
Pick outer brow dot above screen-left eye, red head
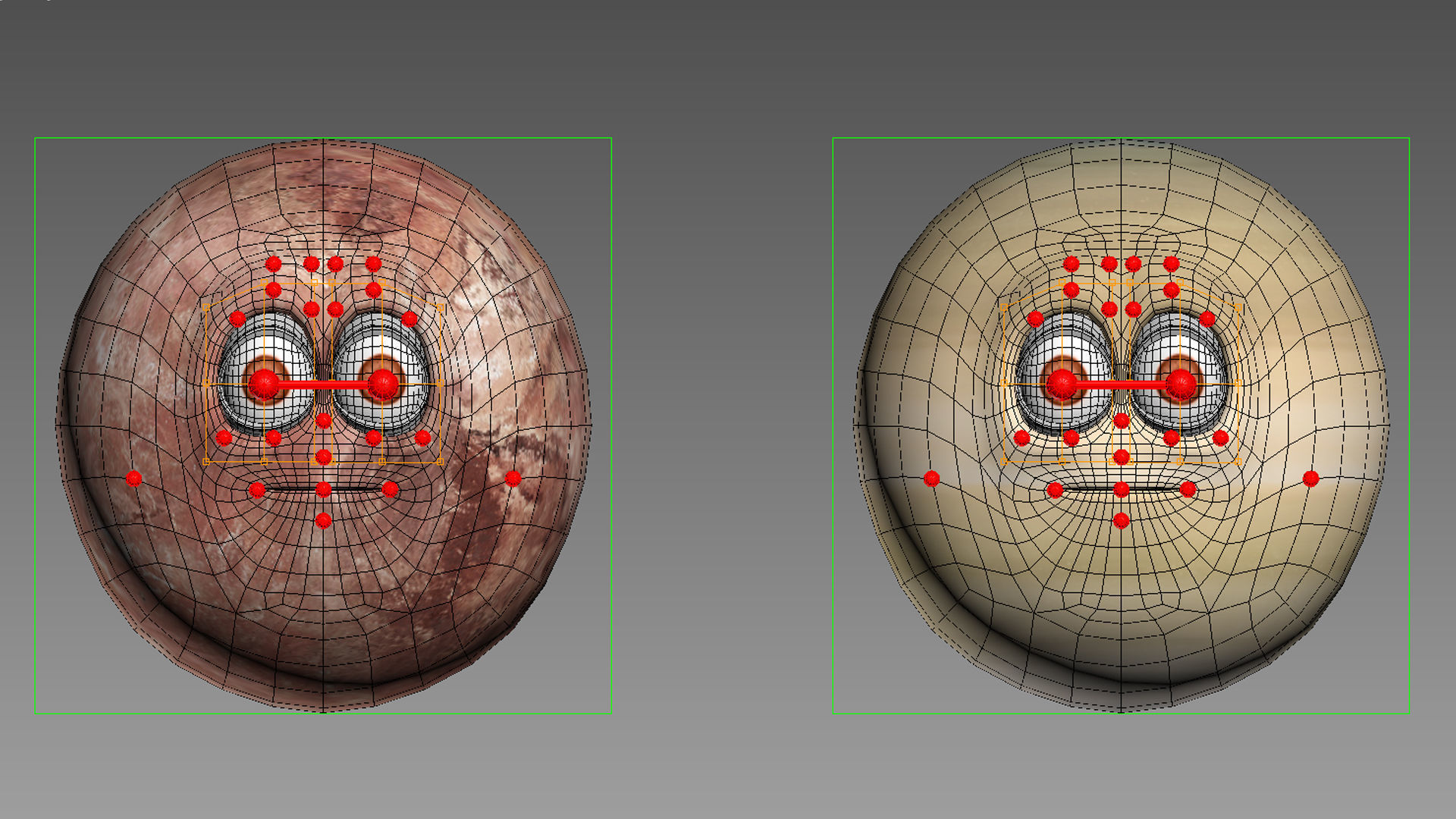(237, 318)
